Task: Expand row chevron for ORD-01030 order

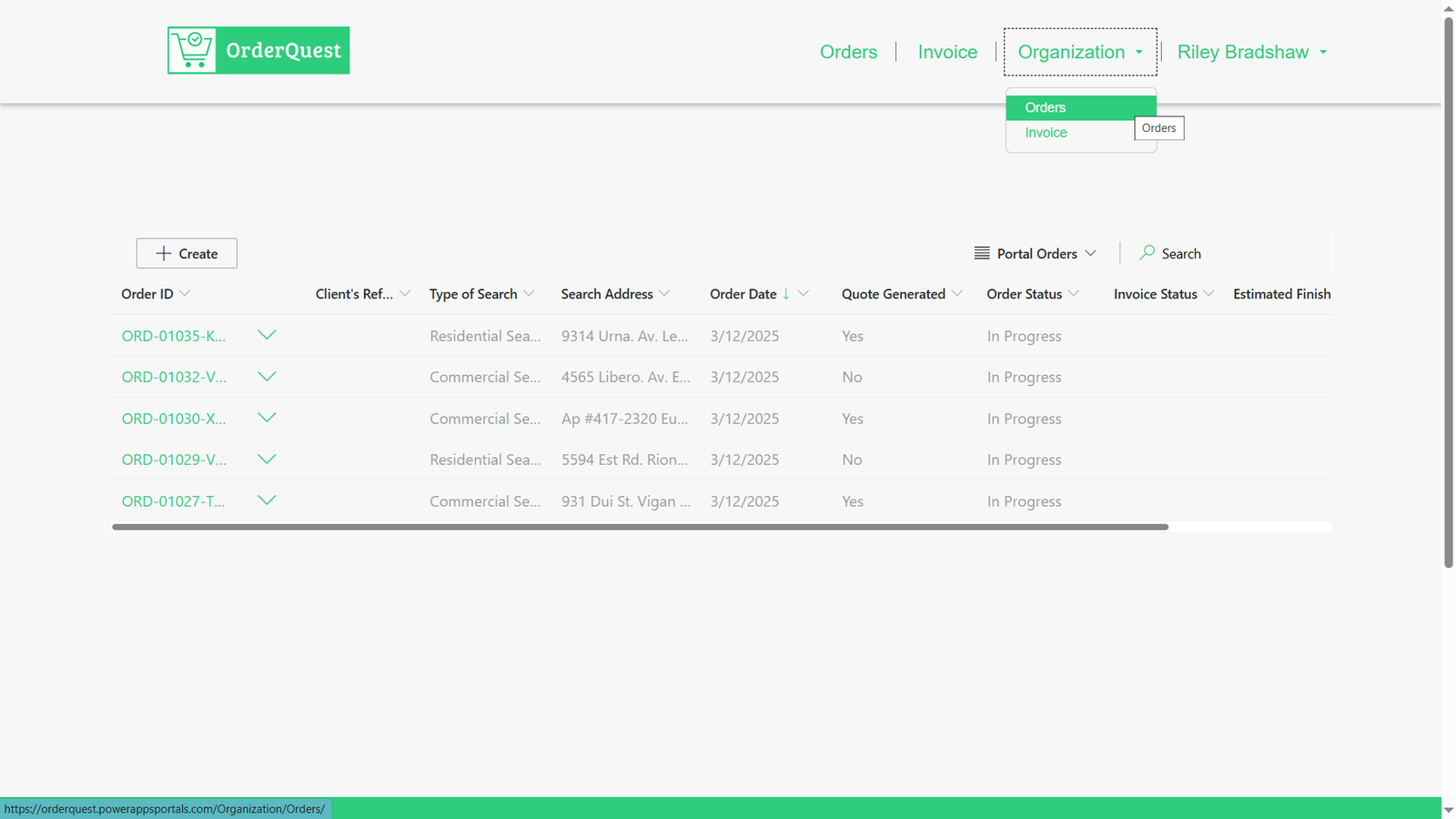Action: [267, 418]
